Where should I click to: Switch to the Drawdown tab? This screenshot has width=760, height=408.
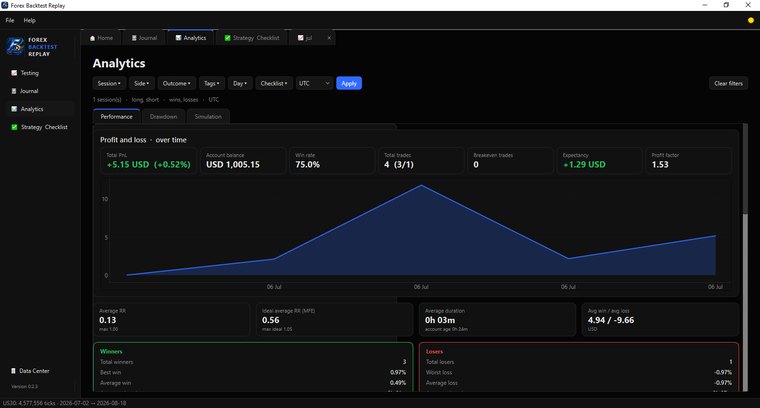163,116
